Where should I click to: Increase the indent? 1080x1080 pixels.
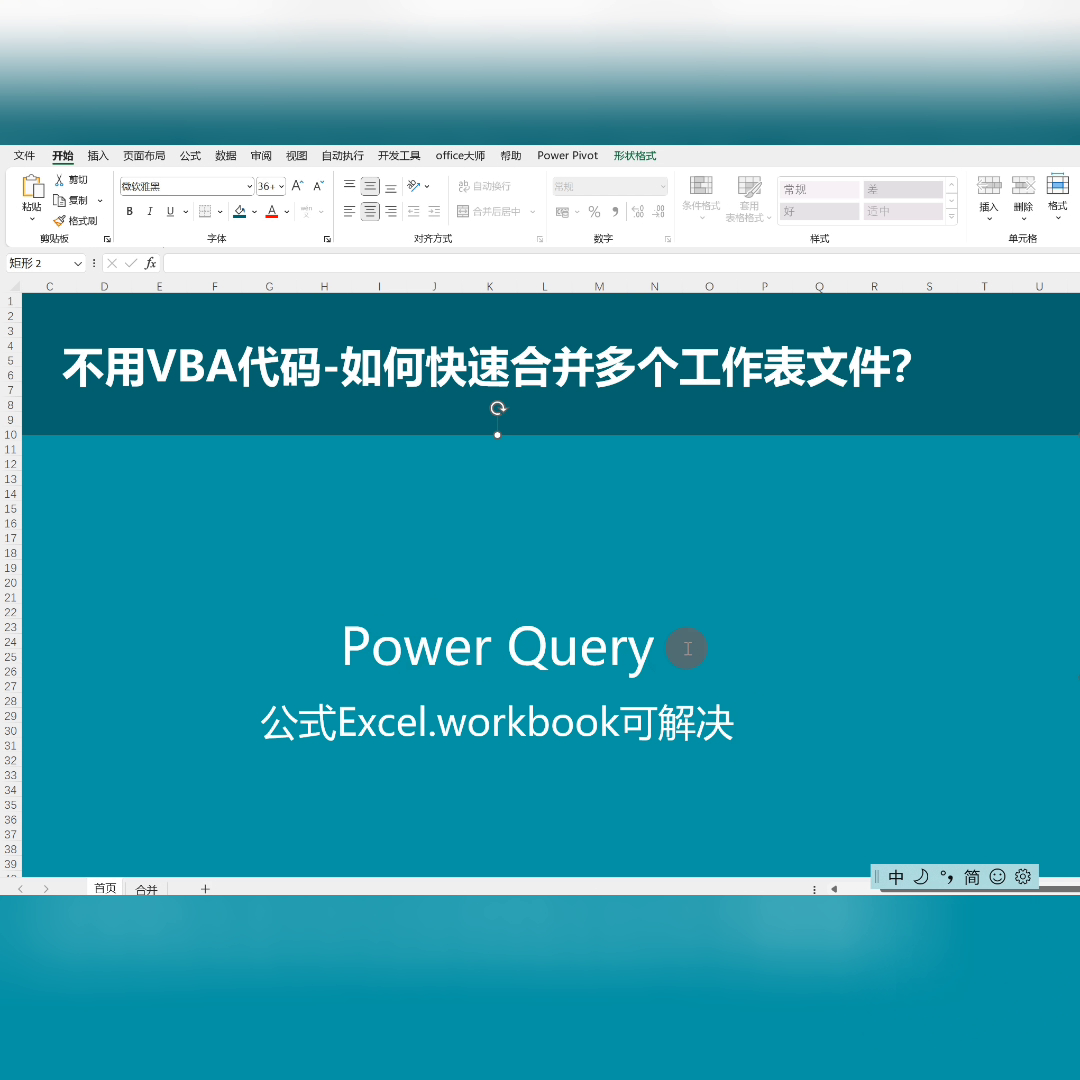point(434,211)
